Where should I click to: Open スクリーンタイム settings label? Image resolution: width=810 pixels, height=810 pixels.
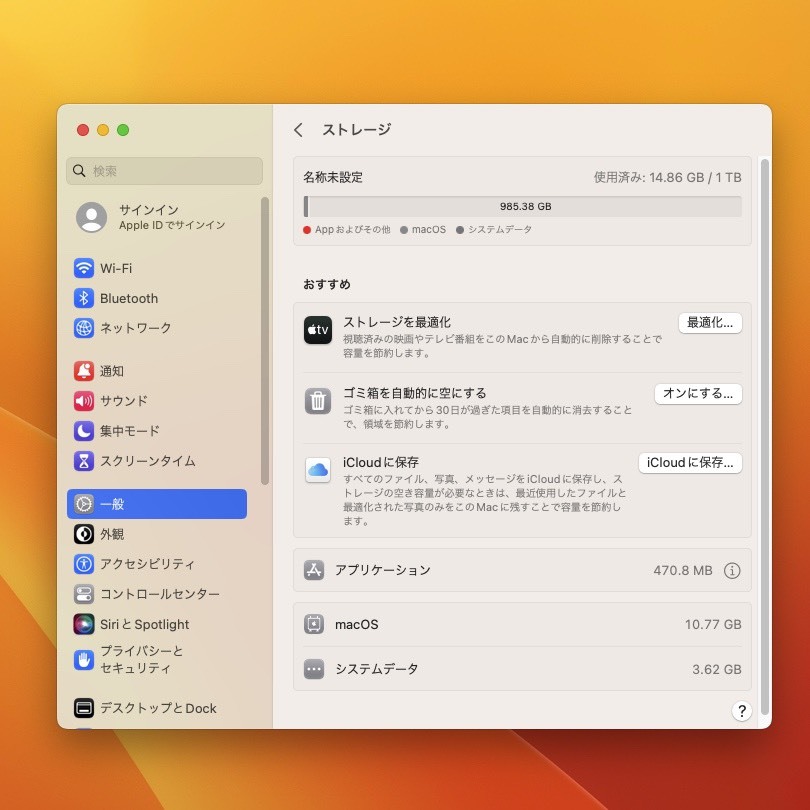tap(148, 461)
